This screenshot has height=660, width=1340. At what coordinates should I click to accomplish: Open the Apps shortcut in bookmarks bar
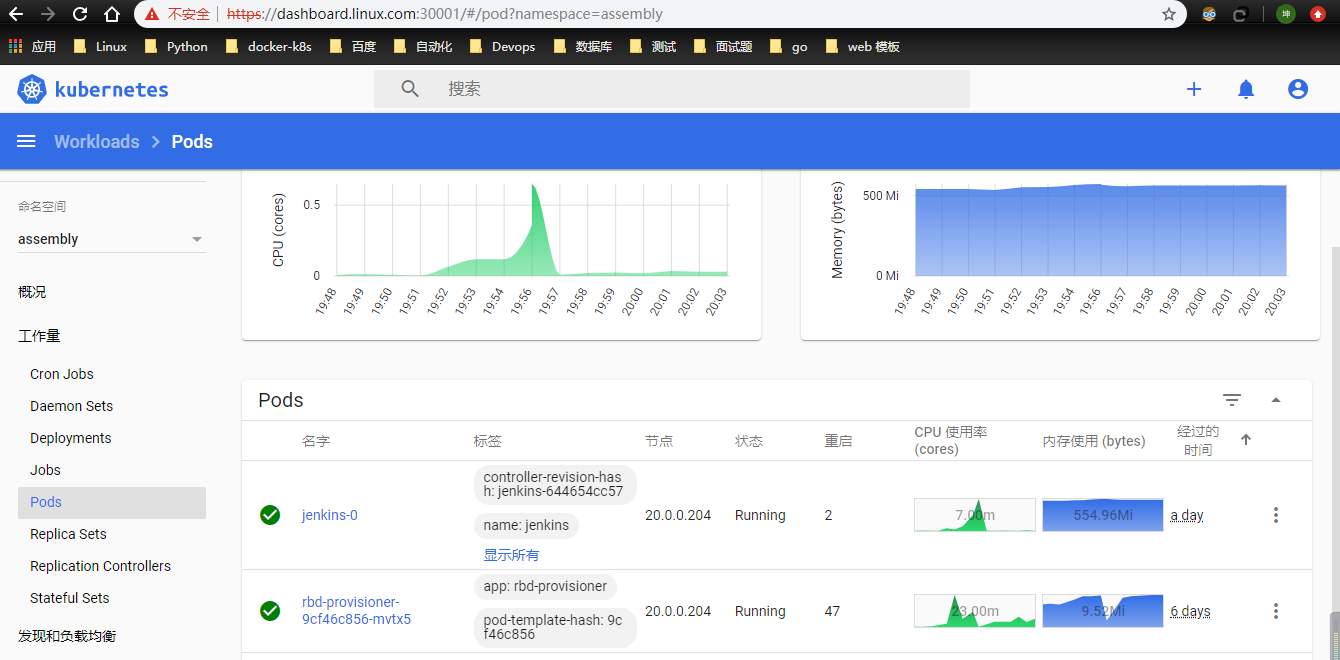tap(33, 46)
